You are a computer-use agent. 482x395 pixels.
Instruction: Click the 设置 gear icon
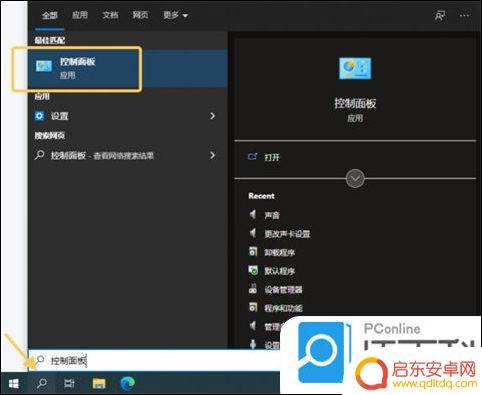tap(39, 116)
